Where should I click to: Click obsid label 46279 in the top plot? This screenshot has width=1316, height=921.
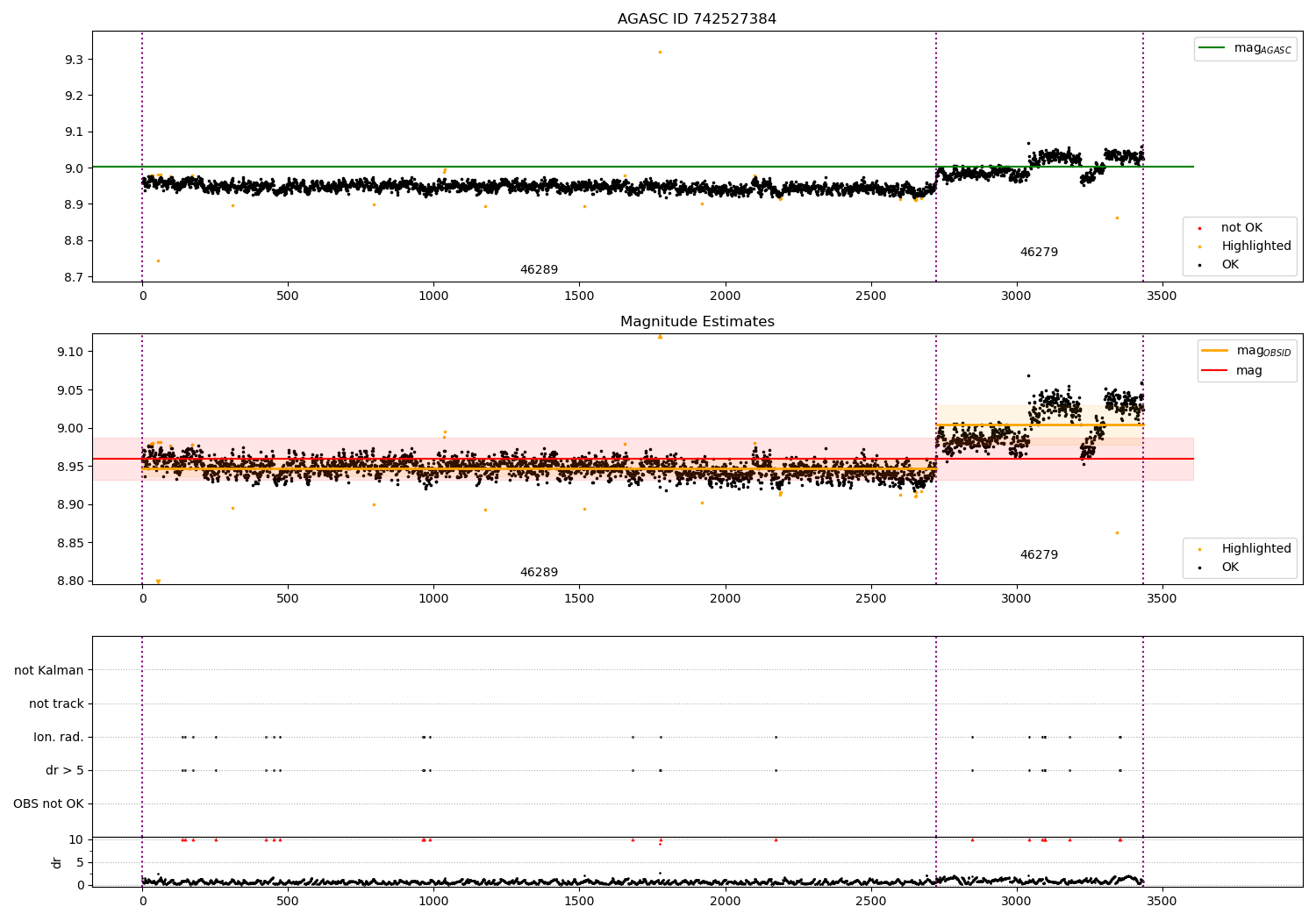(1039, 253)
